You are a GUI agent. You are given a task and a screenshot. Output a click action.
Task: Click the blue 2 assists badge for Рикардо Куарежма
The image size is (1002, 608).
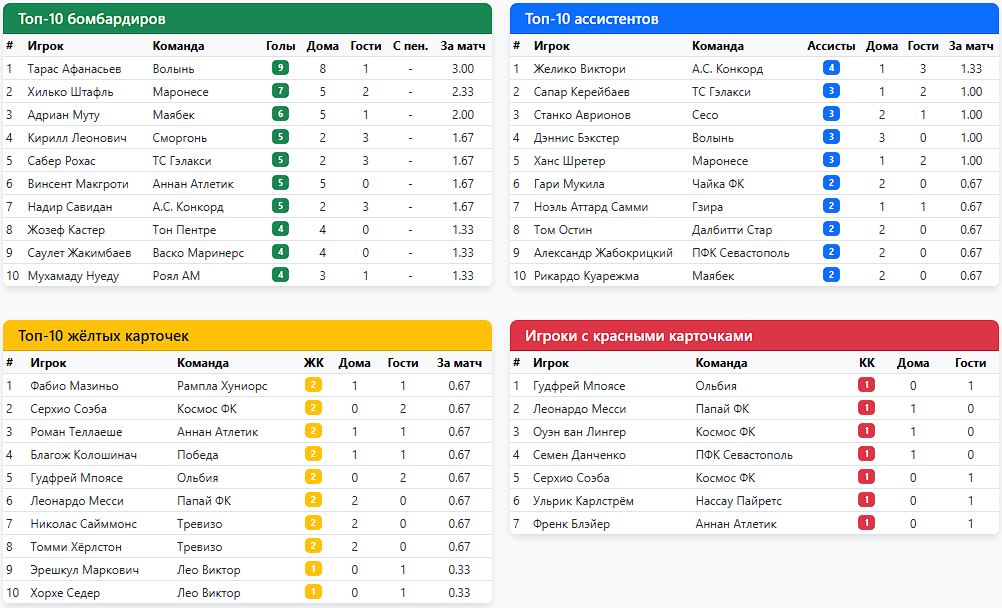[x=831, y=276]
